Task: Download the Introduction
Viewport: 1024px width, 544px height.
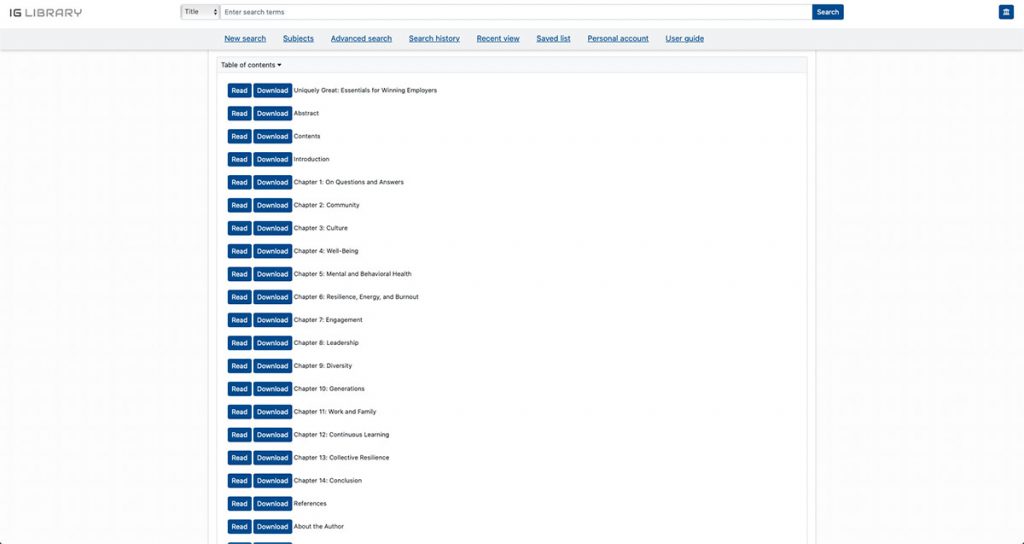Action: tap(272, 159)
